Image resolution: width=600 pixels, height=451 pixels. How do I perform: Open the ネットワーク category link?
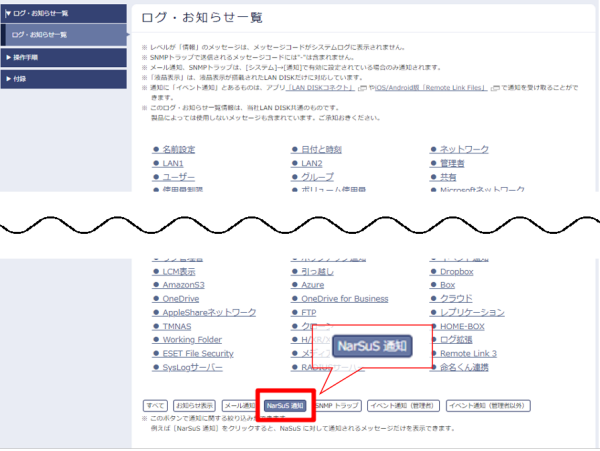pyautogui.click(x=464, y=148)
